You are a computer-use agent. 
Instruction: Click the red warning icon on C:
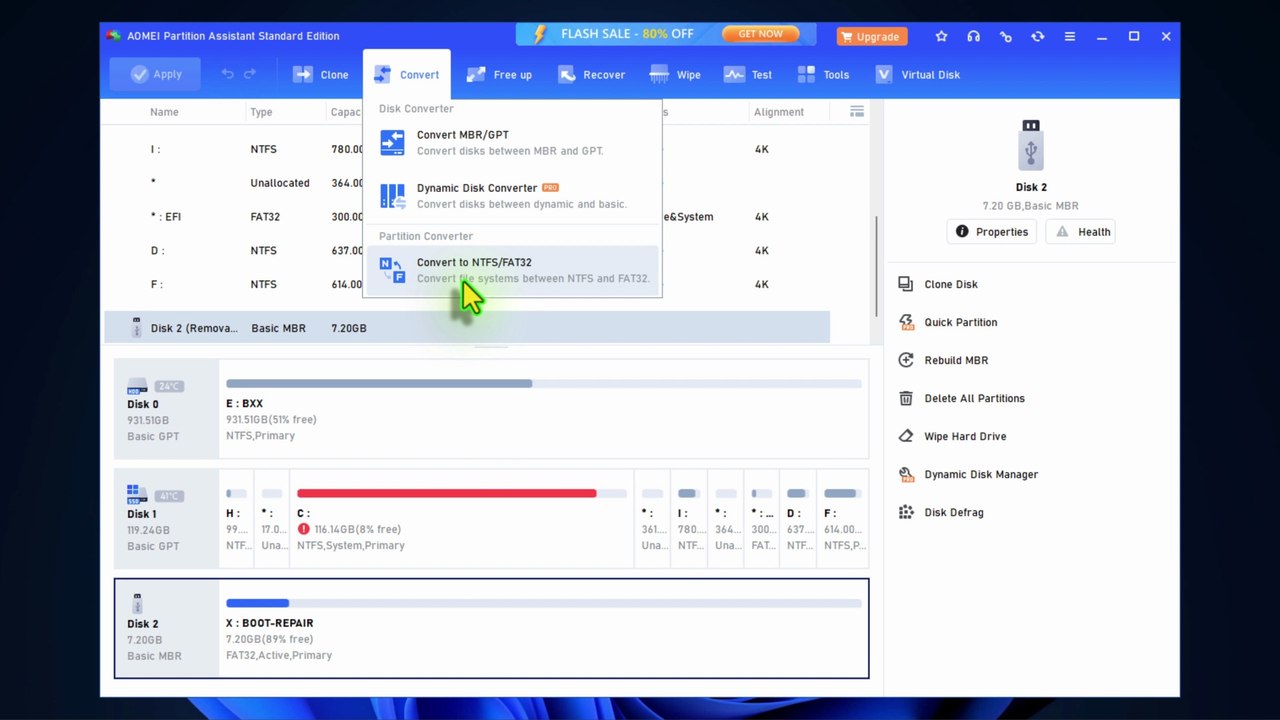coord(304,529)
